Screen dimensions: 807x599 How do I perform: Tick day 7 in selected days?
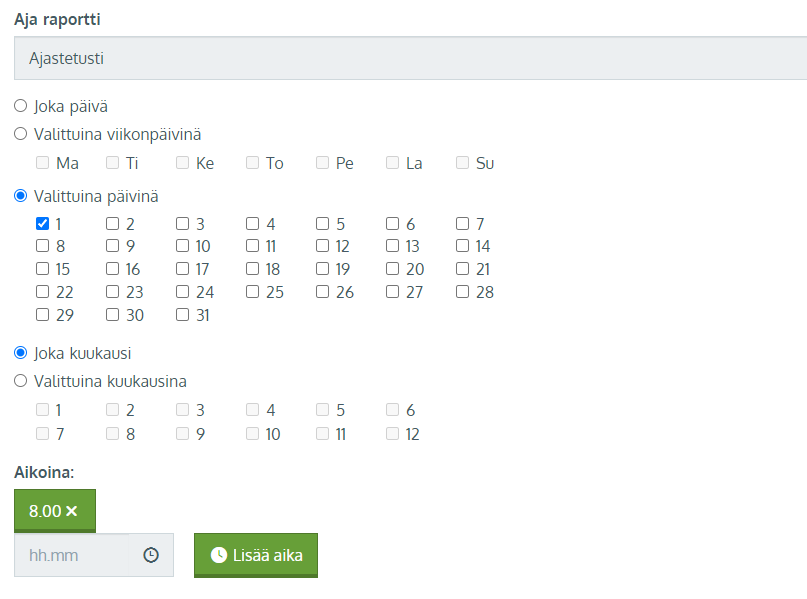462,223
